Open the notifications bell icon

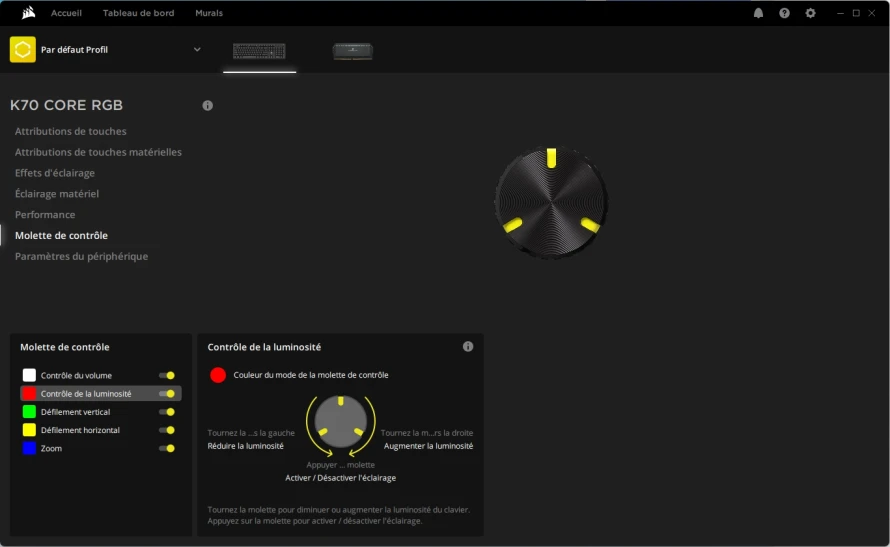click(758, 13)
